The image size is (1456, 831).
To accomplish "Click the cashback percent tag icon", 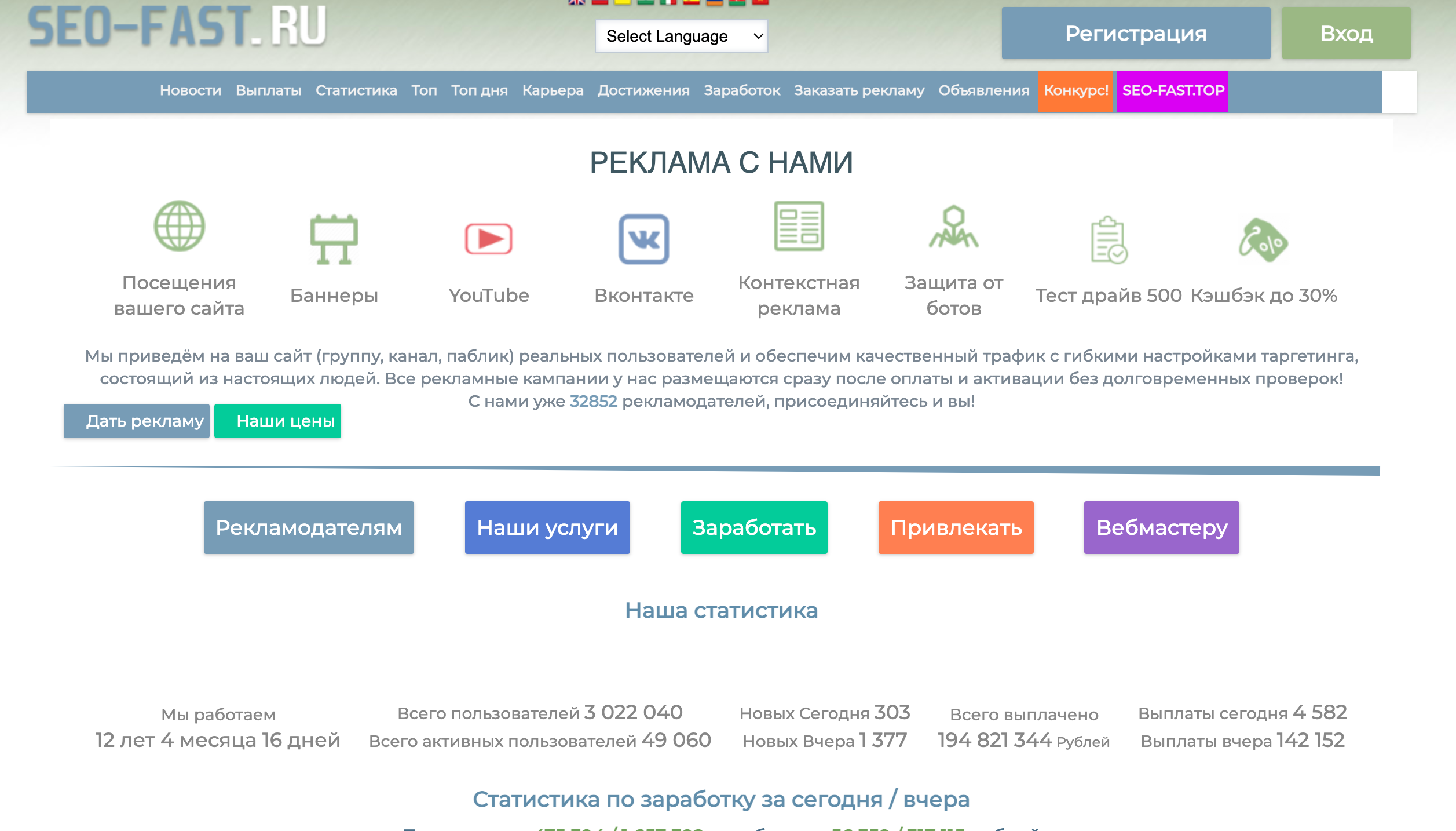I will click(1264, 239).
